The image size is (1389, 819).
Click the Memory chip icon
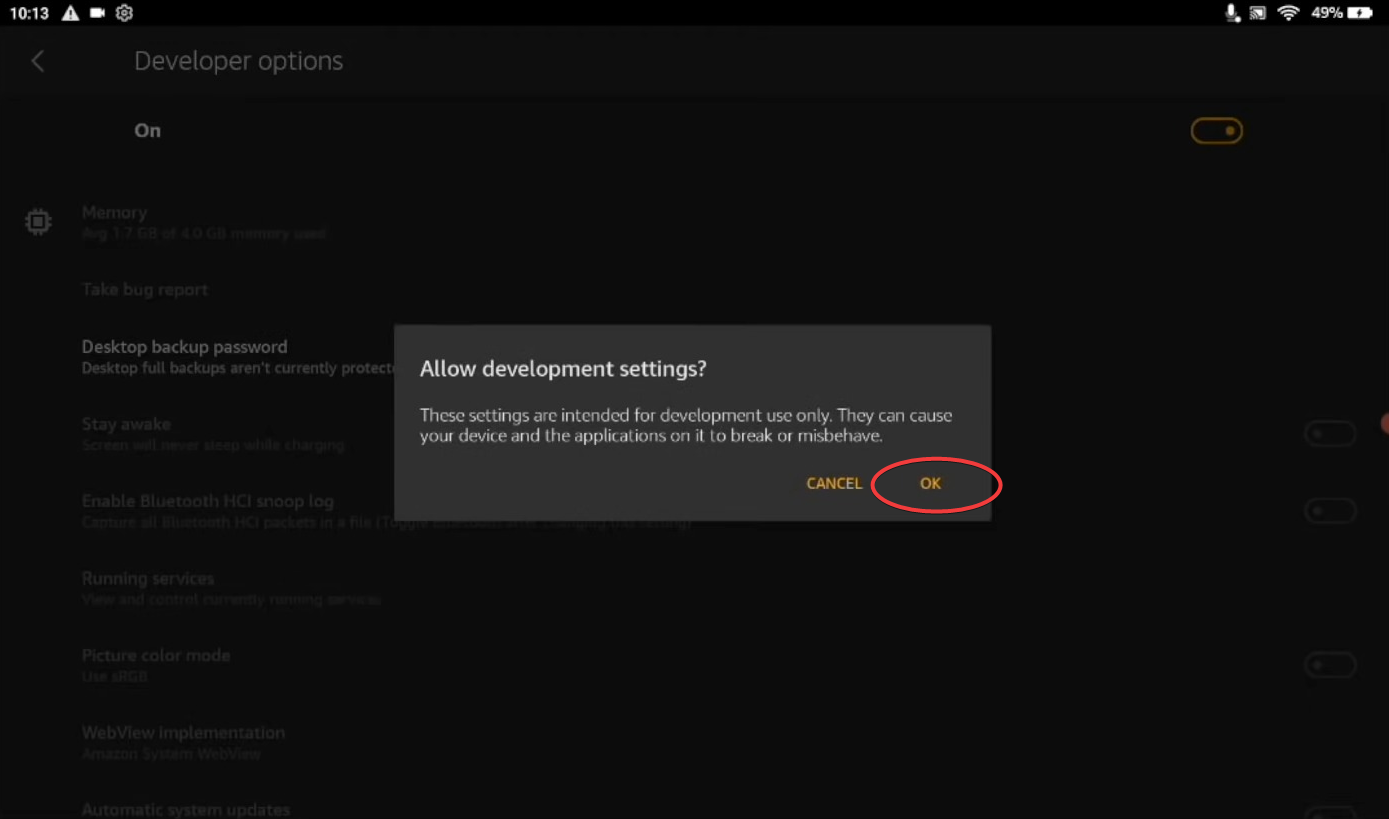38,222
